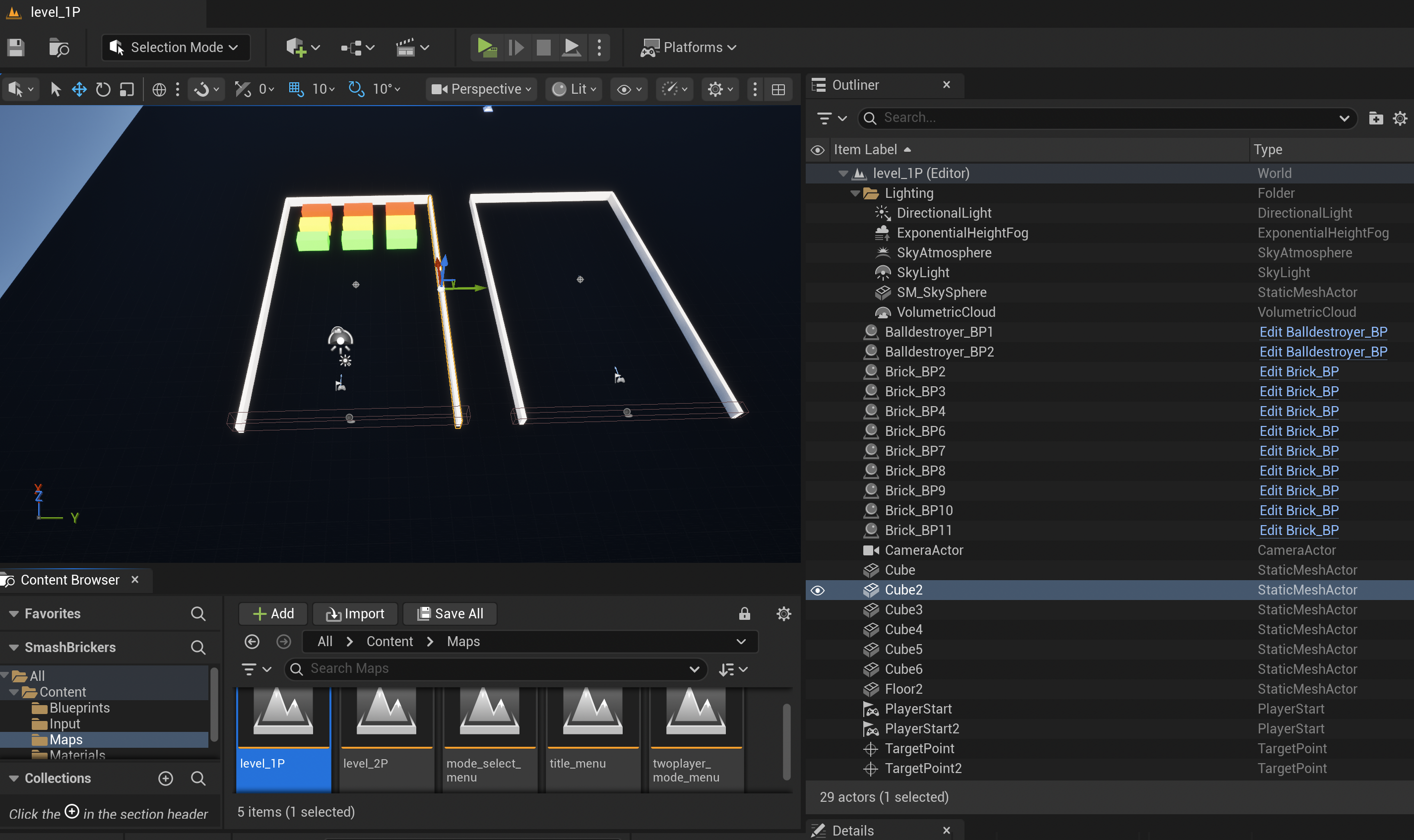The width and height of the screenshot is (1414, 840).
Task: Open the Selection Mode dropdown
Action: coord(176,47)
